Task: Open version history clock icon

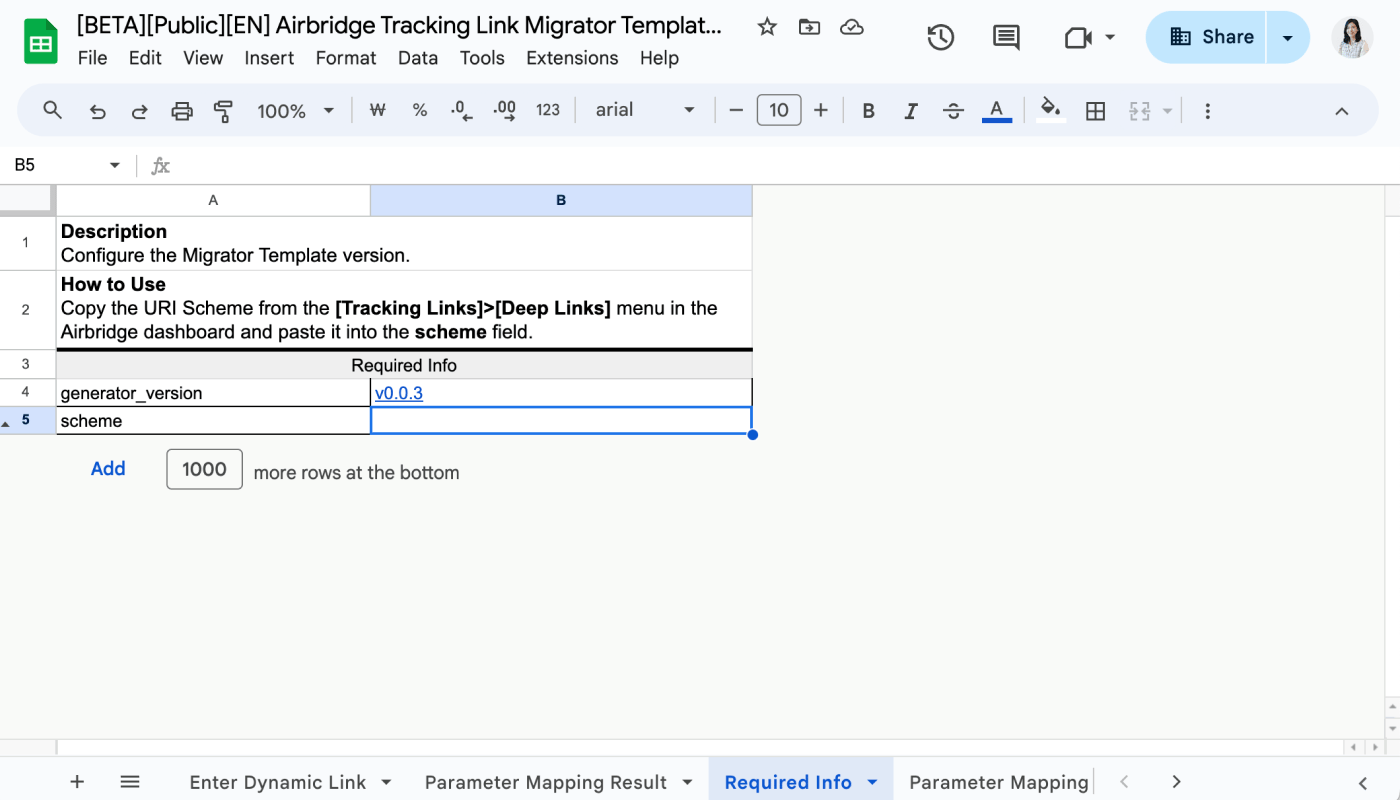Action: [940, 38]
